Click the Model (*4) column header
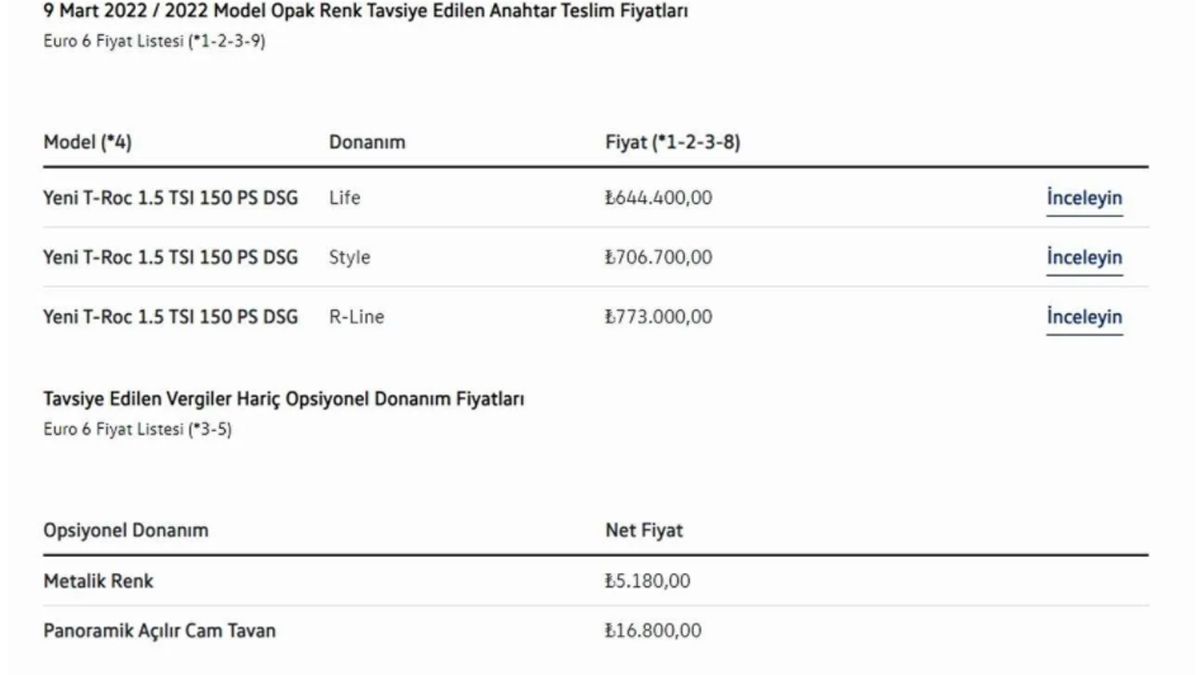This screenshot has width=1200, height=675. coord(88,143)
